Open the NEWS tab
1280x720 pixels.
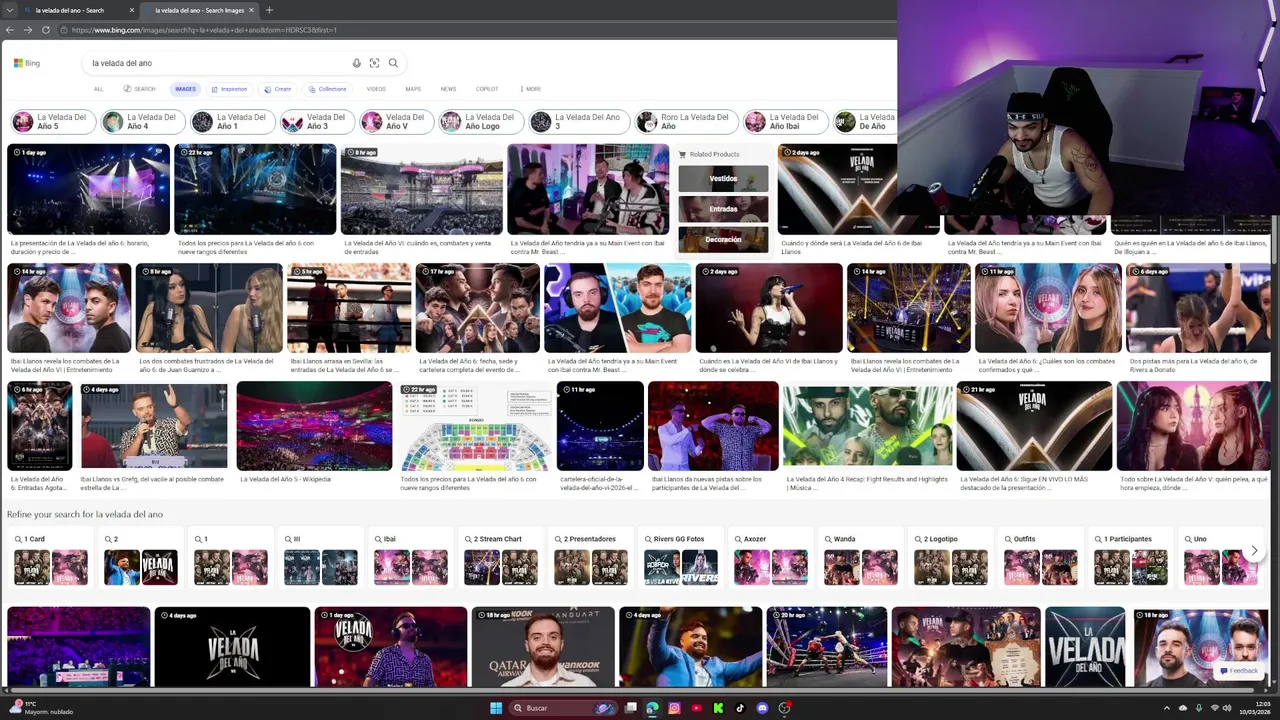448,89
